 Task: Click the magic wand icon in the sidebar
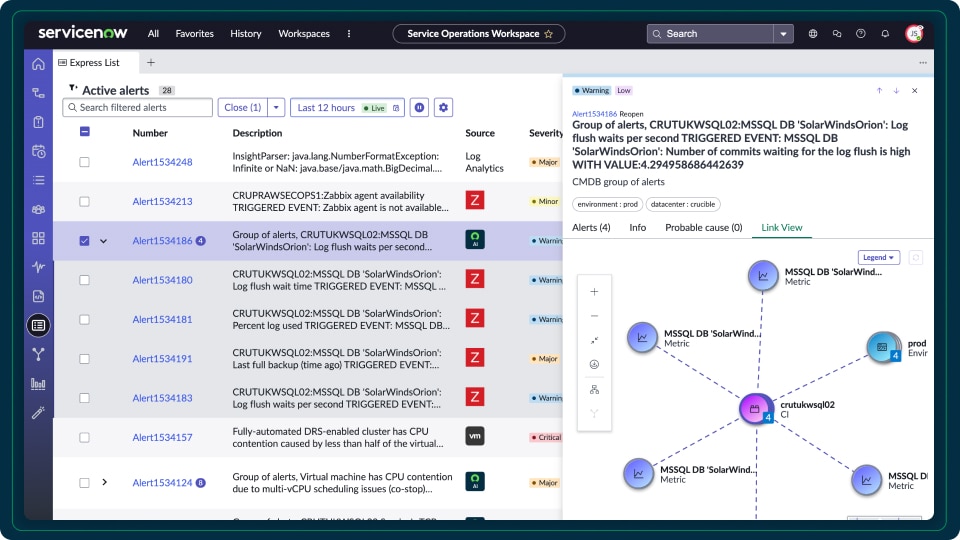38,412
